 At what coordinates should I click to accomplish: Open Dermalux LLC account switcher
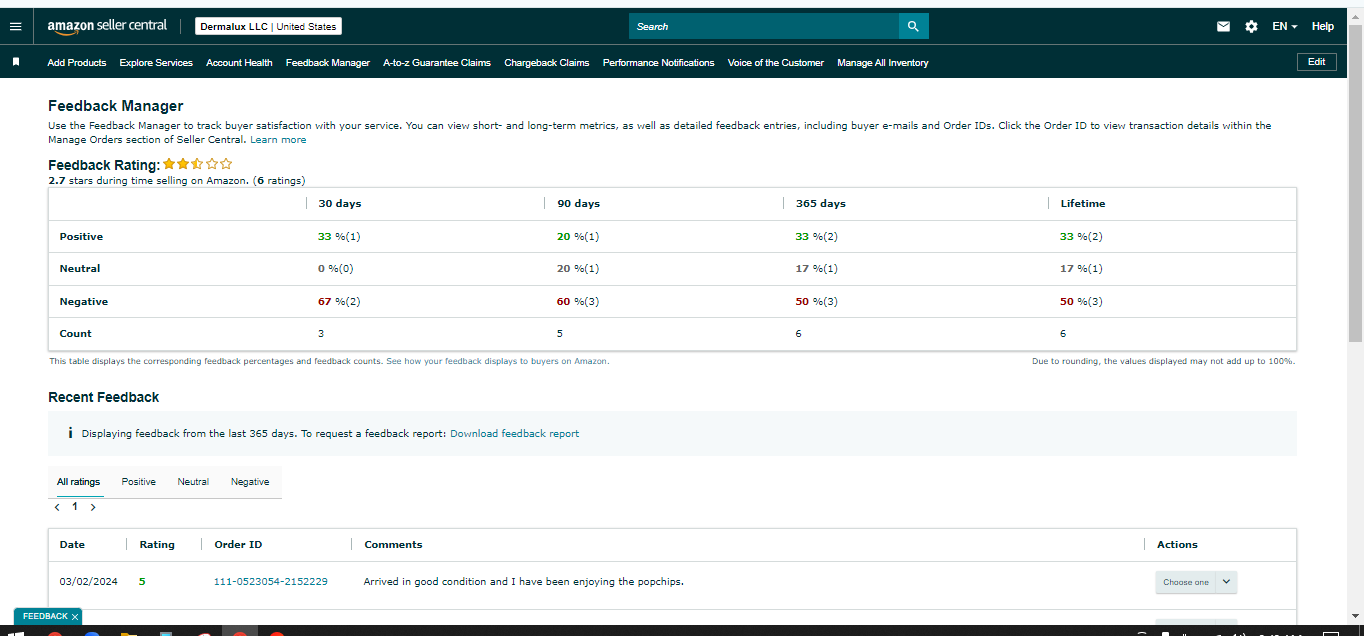[268, 26]
